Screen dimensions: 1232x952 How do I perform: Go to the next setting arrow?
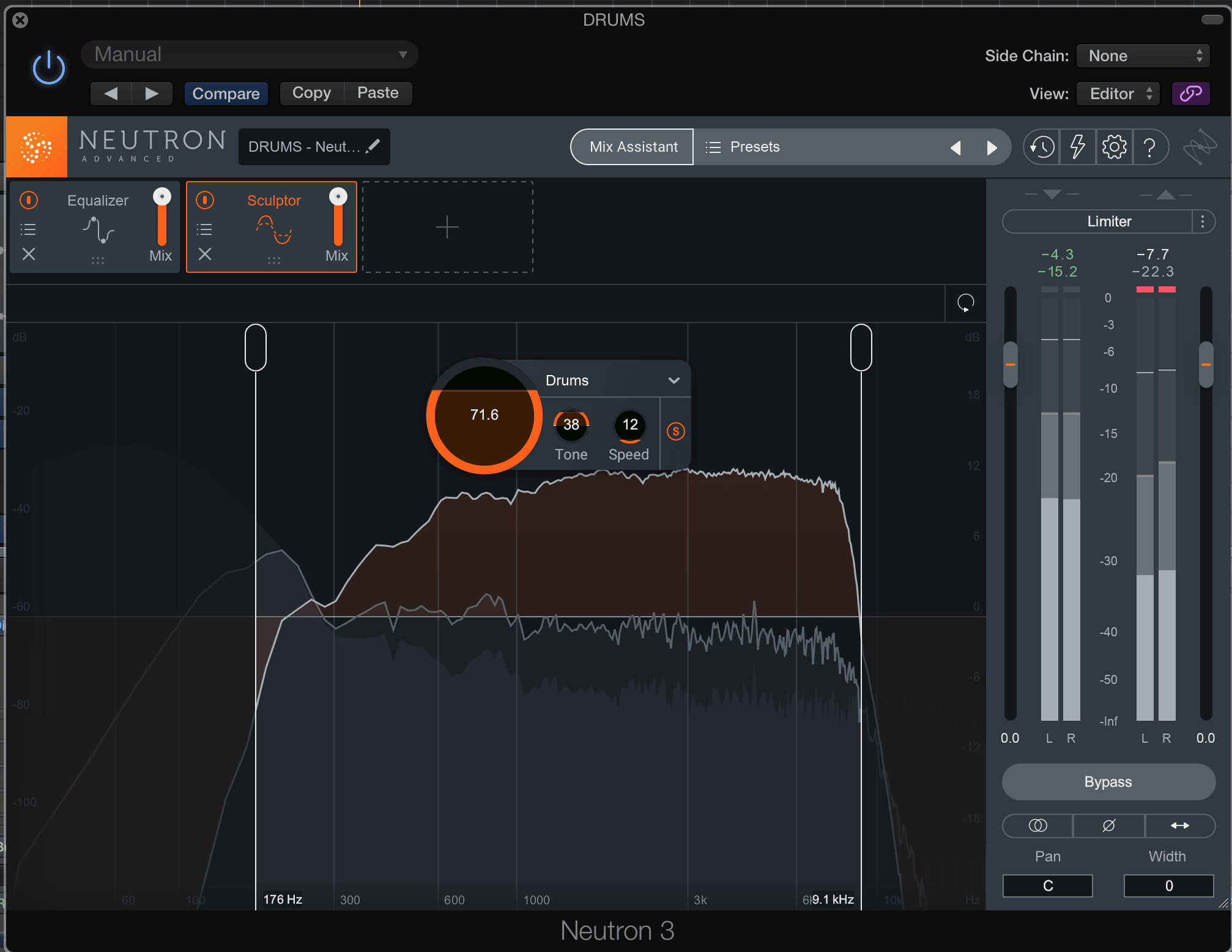click(152, 94)
